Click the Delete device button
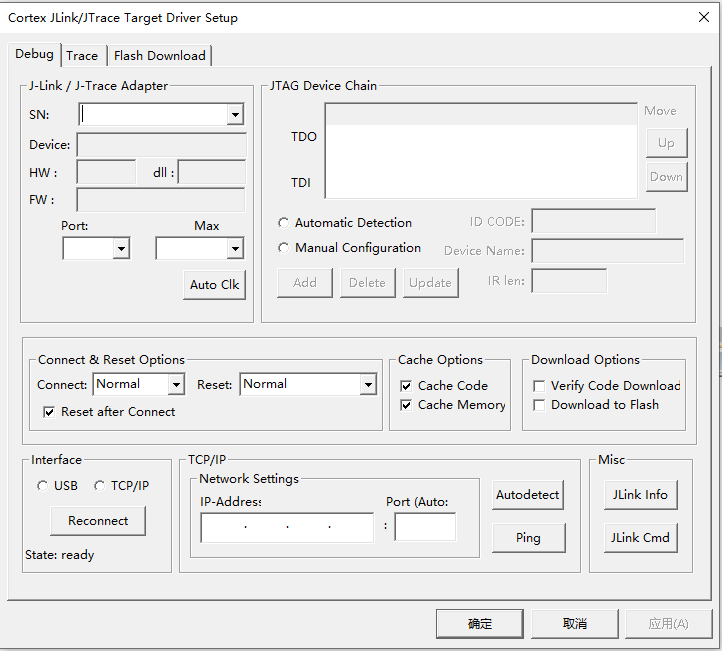Image resolution: width=722 pixels, height=651 pixels. pos(367,283)
